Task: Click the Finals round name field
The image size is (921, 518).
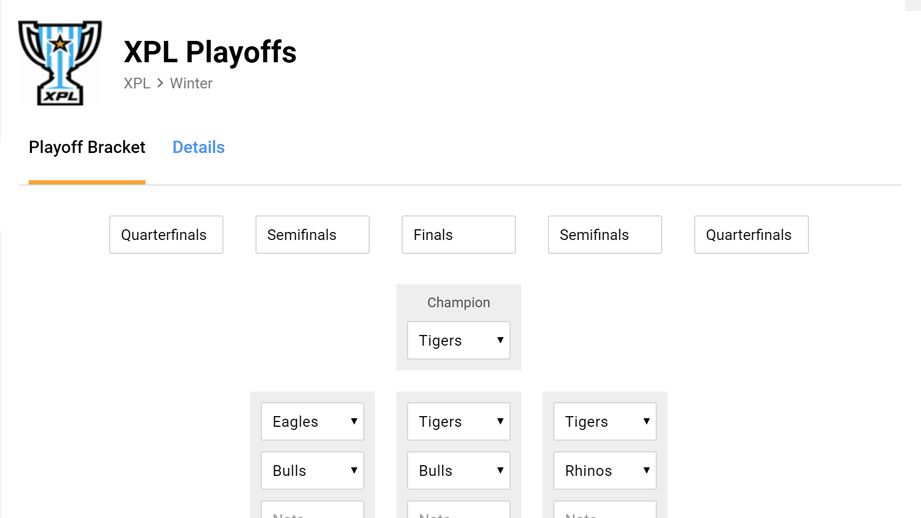Action: pyautogui.click(x=459, y=235)
